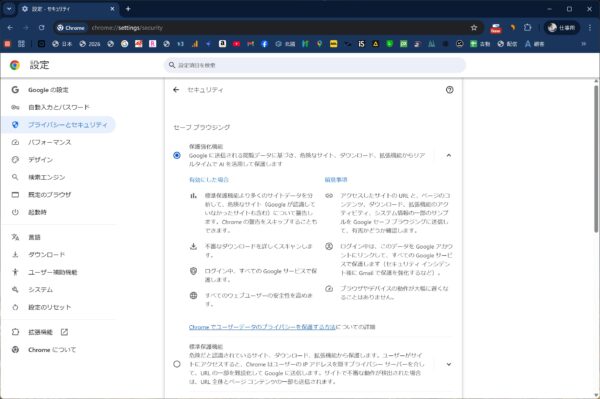The width and height of the screenshot is (600, 399).
Task: Reload the page with the refresh icon
Action: 41,28
